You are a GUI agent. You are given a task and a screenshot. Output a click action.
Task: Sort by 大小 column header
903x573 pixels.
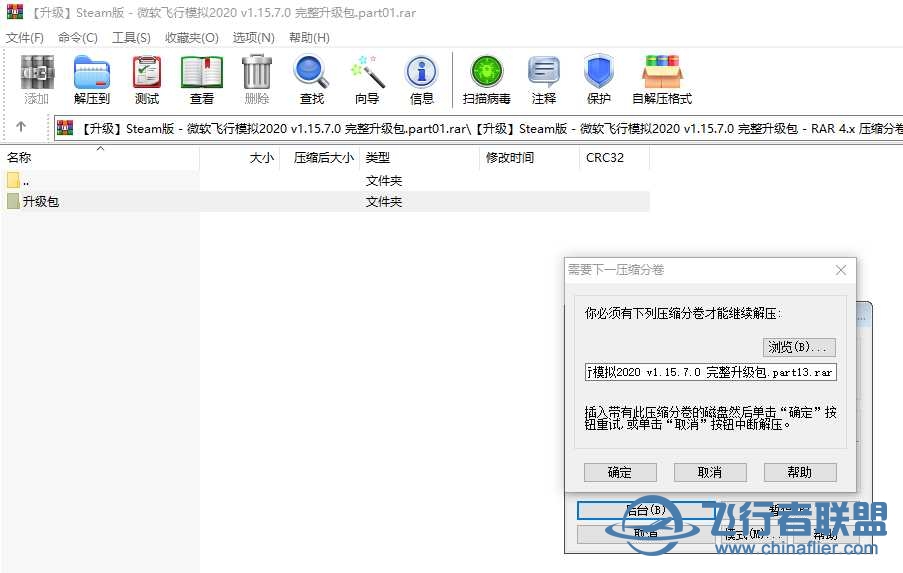point(240,157)
